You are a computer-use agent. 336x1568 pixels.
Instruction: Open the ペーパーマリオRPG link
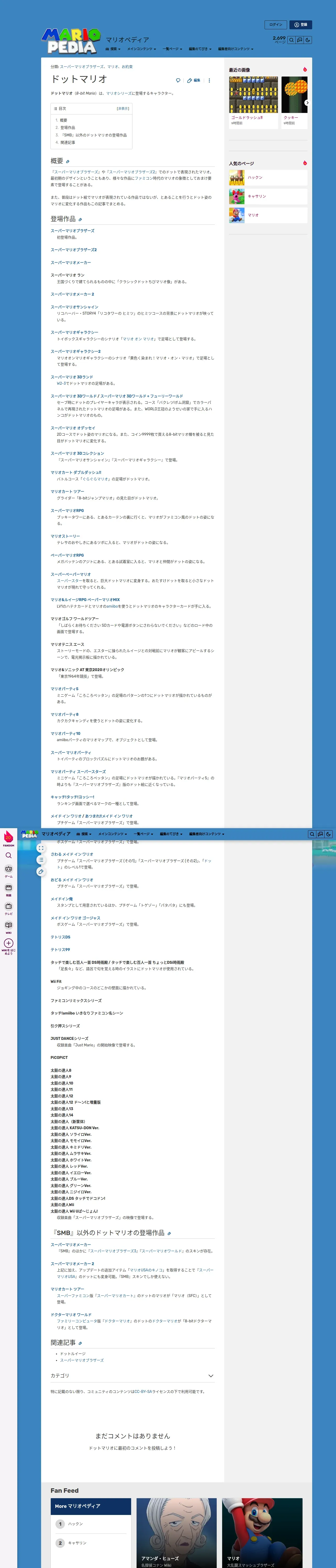[x=67, y=555]
